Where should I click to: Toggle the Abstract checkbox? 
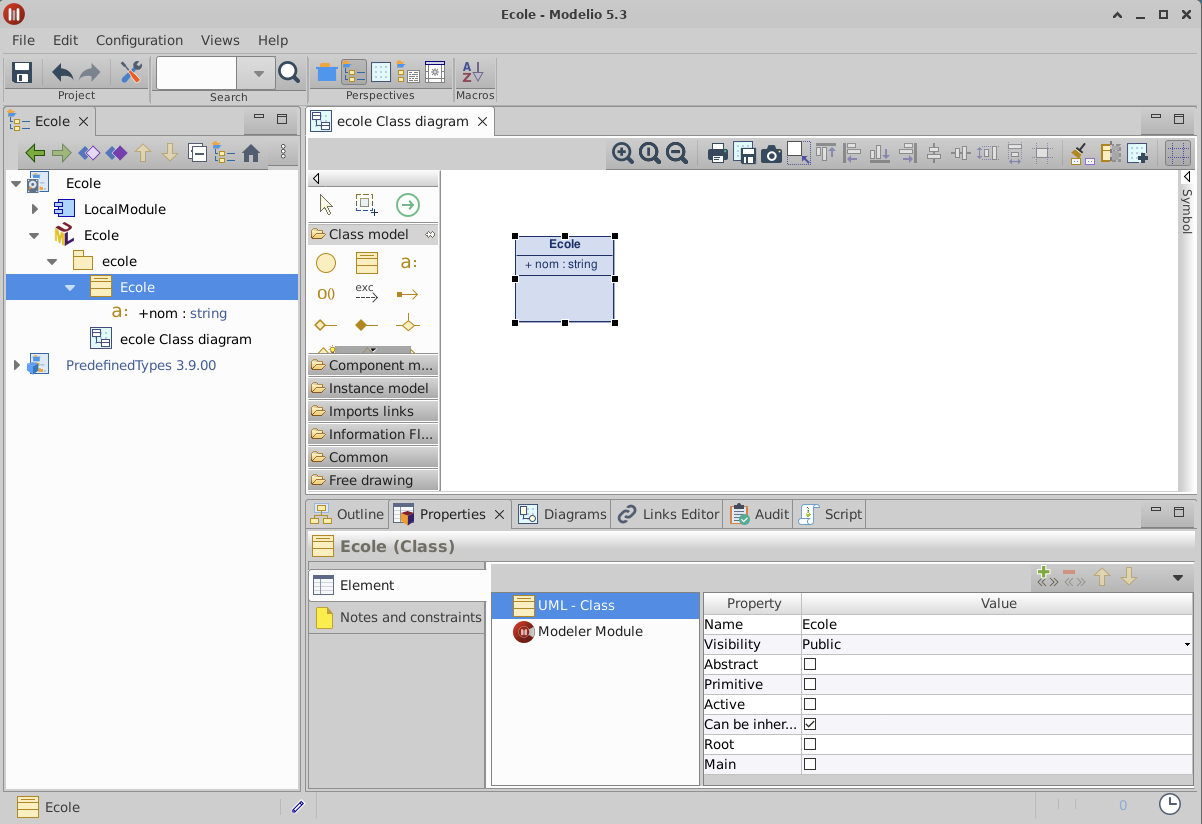[810, 664]
